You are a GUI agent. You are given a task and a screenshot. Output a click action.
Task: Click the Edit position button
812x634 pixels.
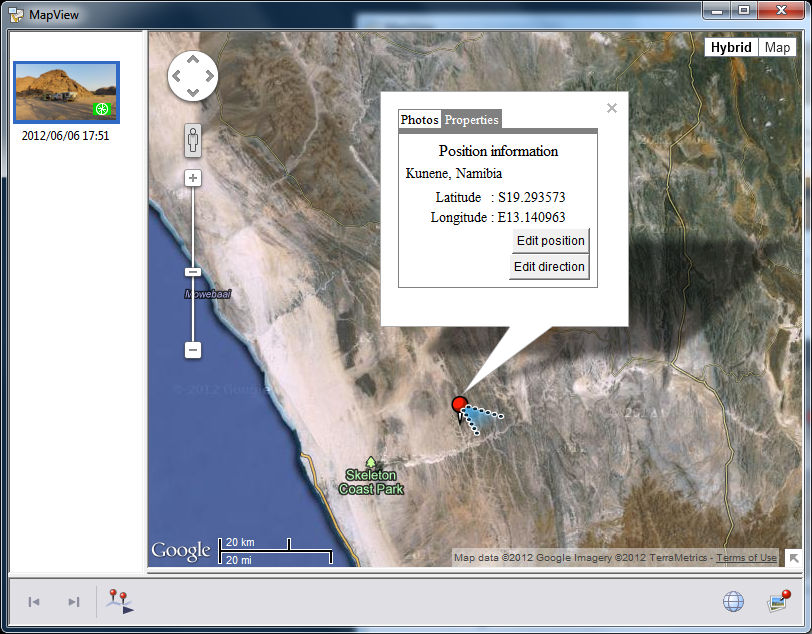[550, 241]
